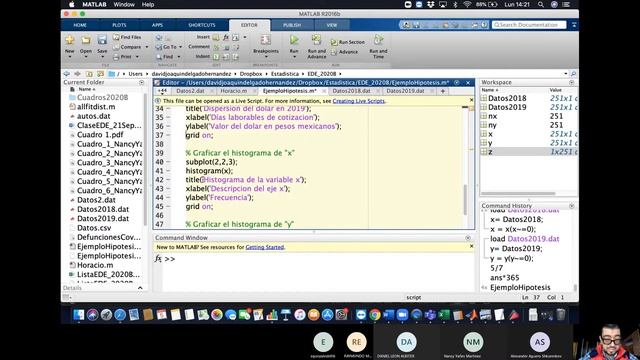This screenshot has width=640, height=360.
Task: Open Creating Live Scripts link
Action: (x=358, y=101)
